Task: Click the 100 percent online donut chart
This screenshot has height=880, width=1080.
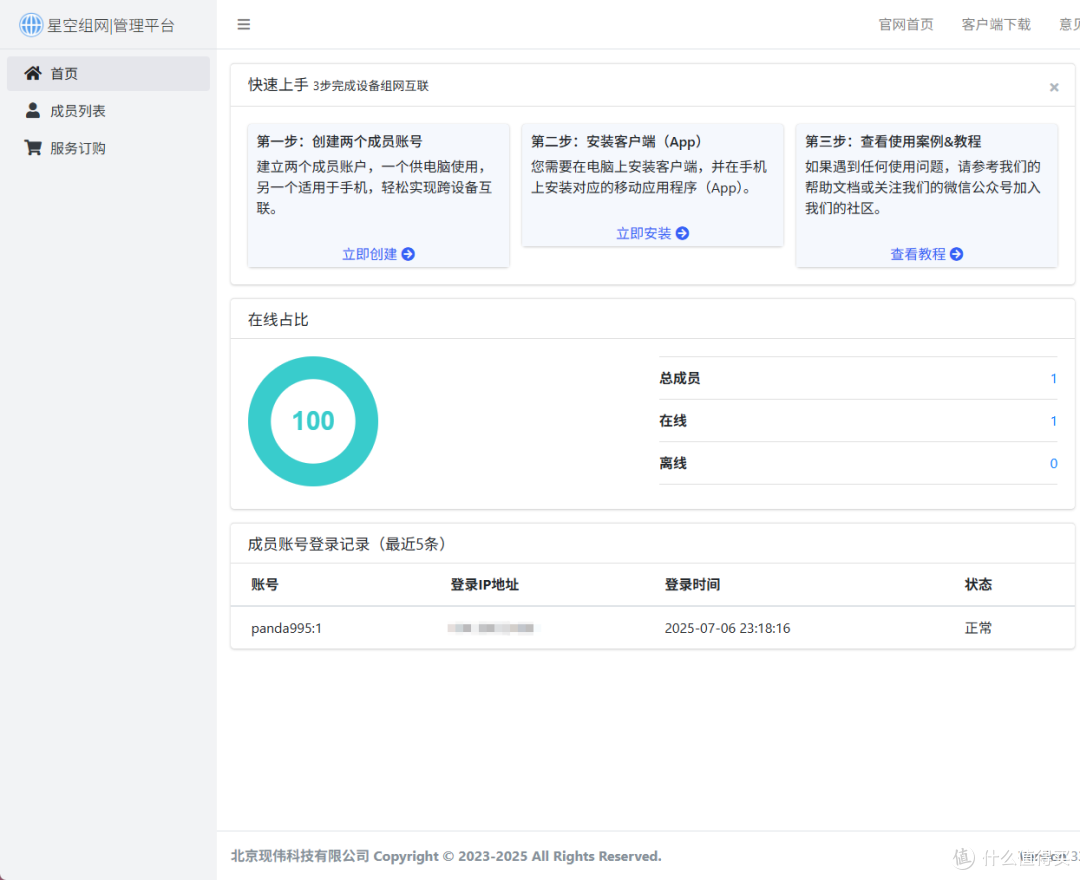Action: [x=313, y=421]
